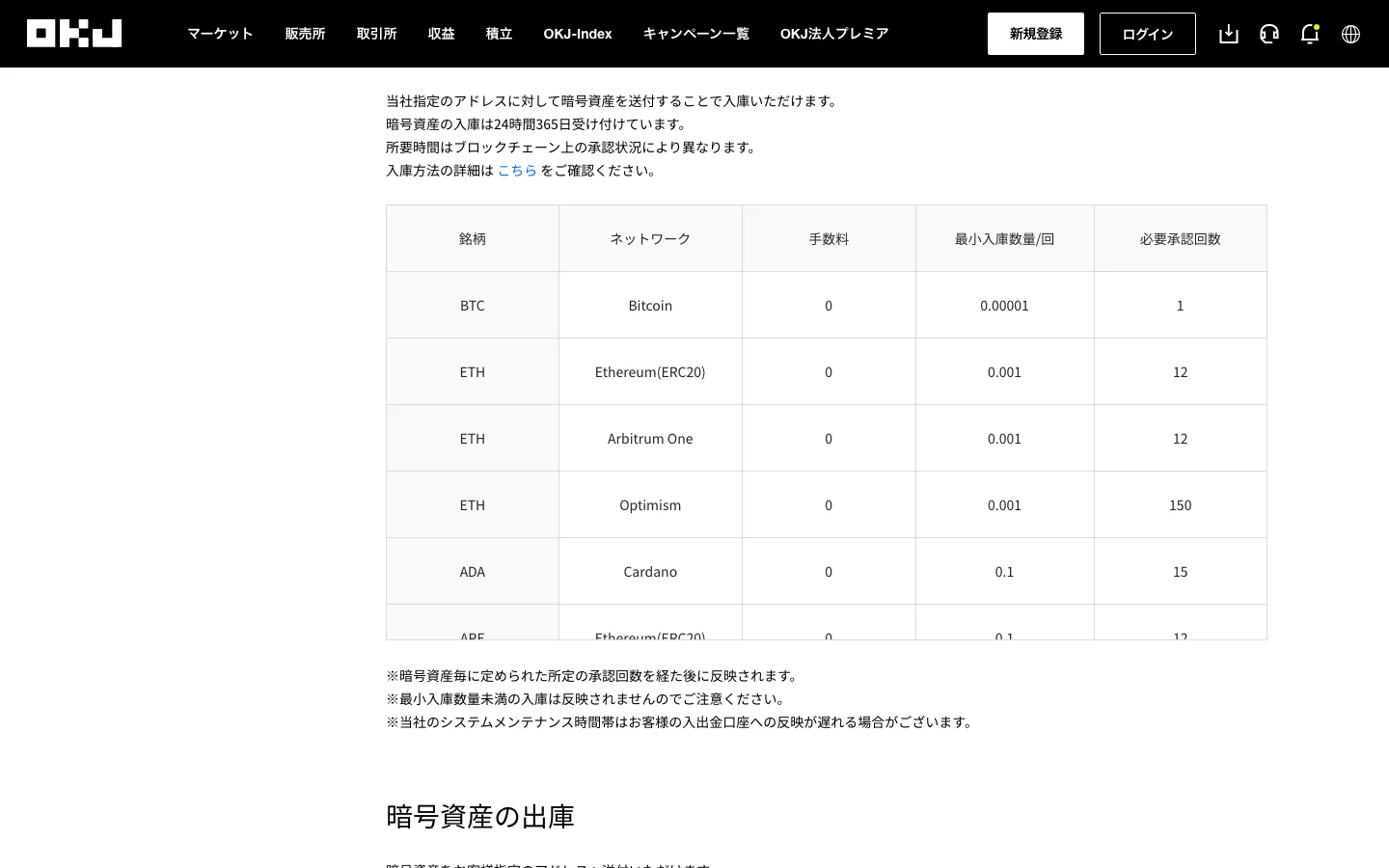Open OKJ法人プレミア in the navigation
The height and width of the screenshot is (868, 1389).
(x=834, y=34)
